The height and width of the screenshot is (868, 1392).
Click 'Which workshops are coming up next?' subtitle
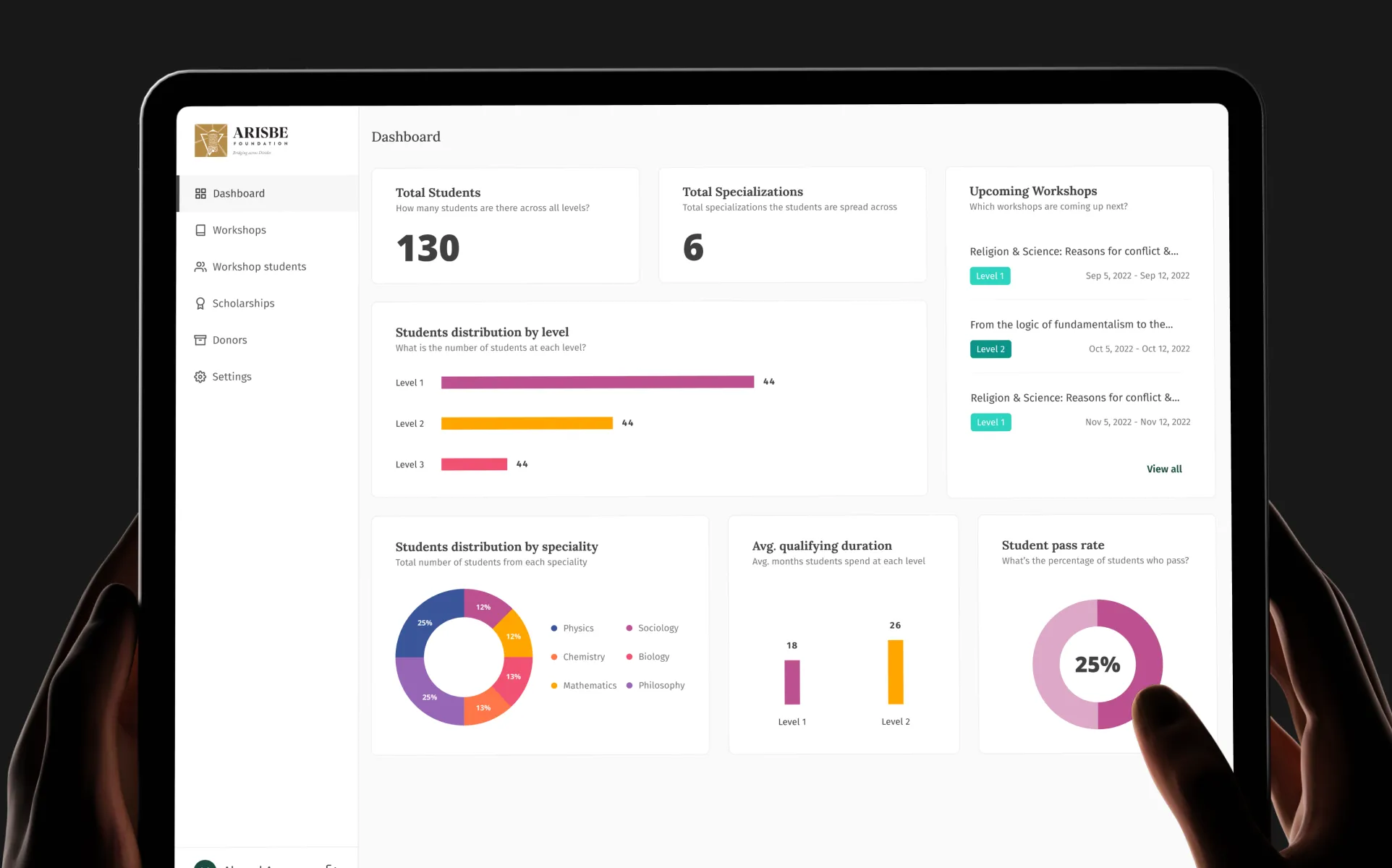click(x=1048, y=207)
